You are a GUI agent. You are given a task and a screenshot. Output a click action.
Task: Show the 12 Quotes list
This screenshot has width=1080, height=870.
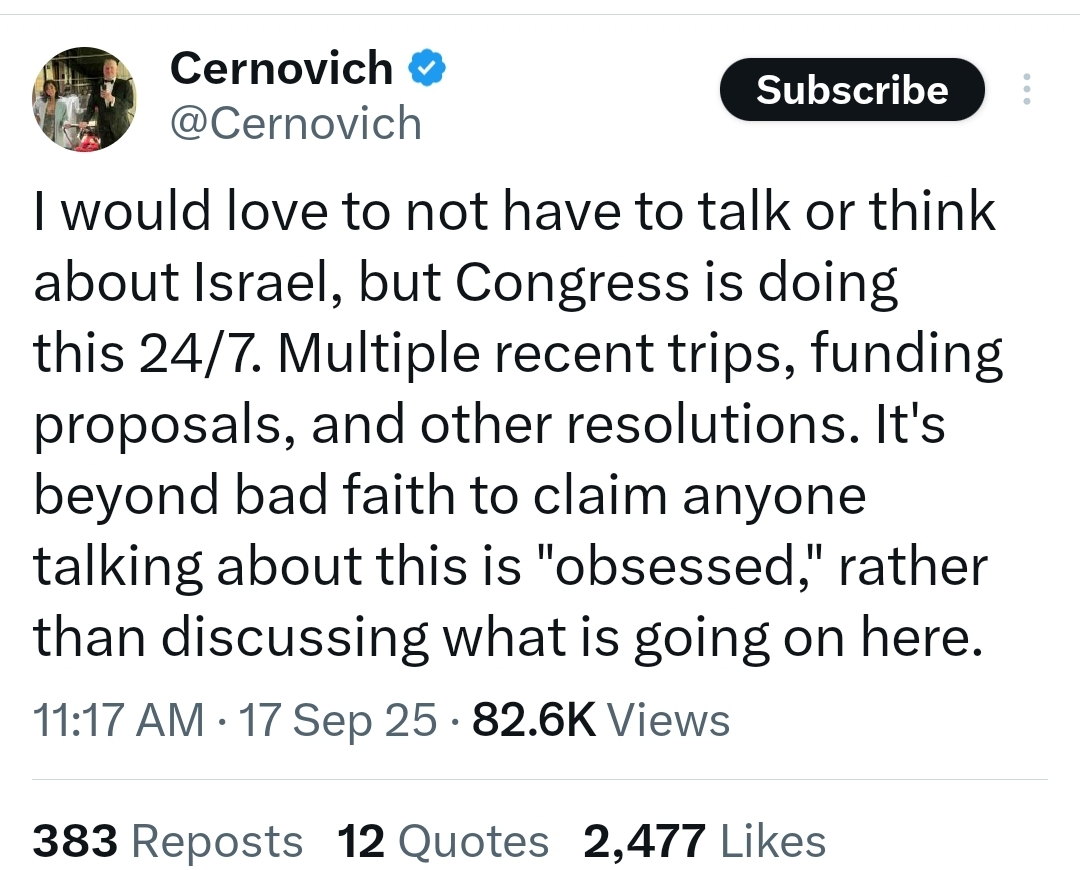443,841
